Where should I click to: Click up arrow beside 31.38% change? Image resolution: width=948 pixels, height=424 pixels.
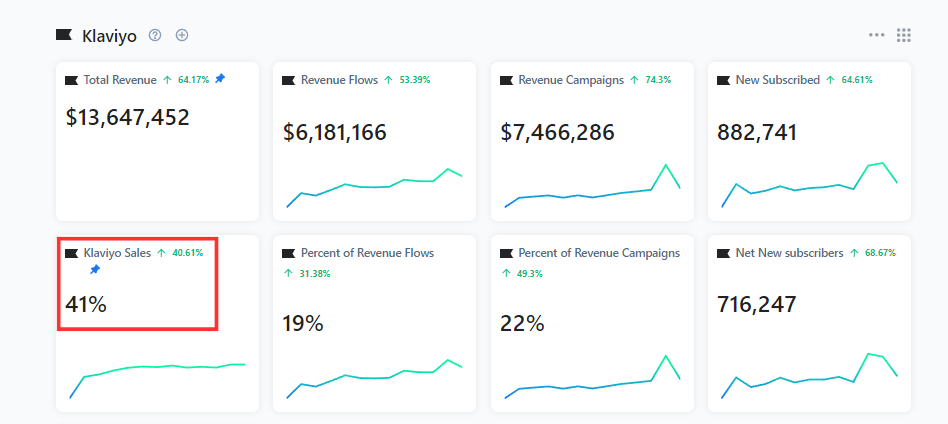coord(288,273)
